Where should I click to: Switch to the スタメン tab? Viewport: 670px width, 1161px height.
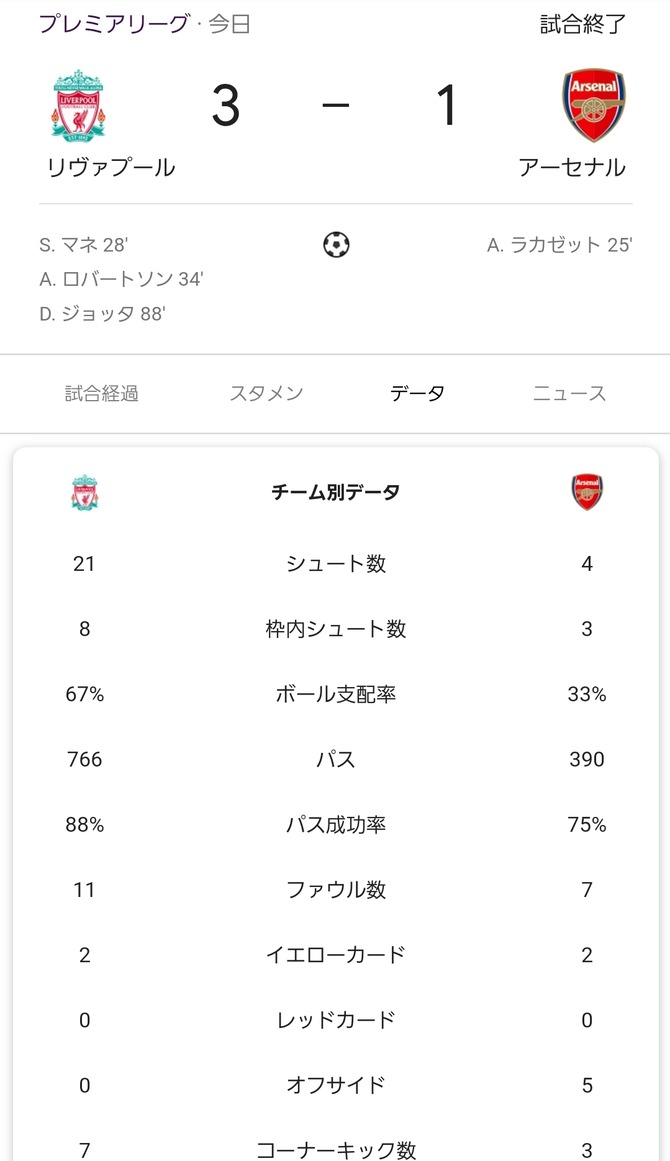point(267,393)
